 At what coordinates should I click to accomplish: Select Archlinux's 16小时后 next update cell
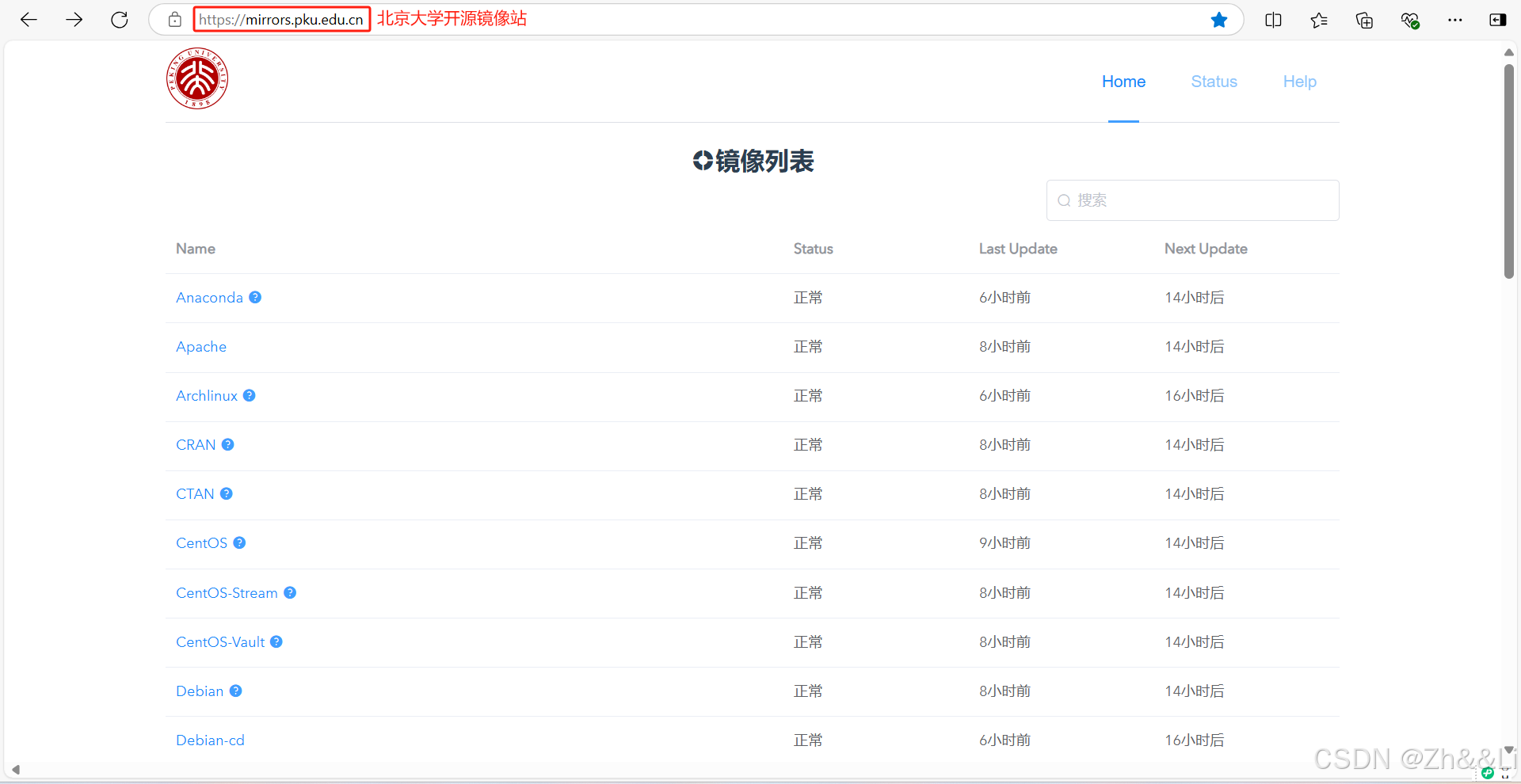point(1194,396)
